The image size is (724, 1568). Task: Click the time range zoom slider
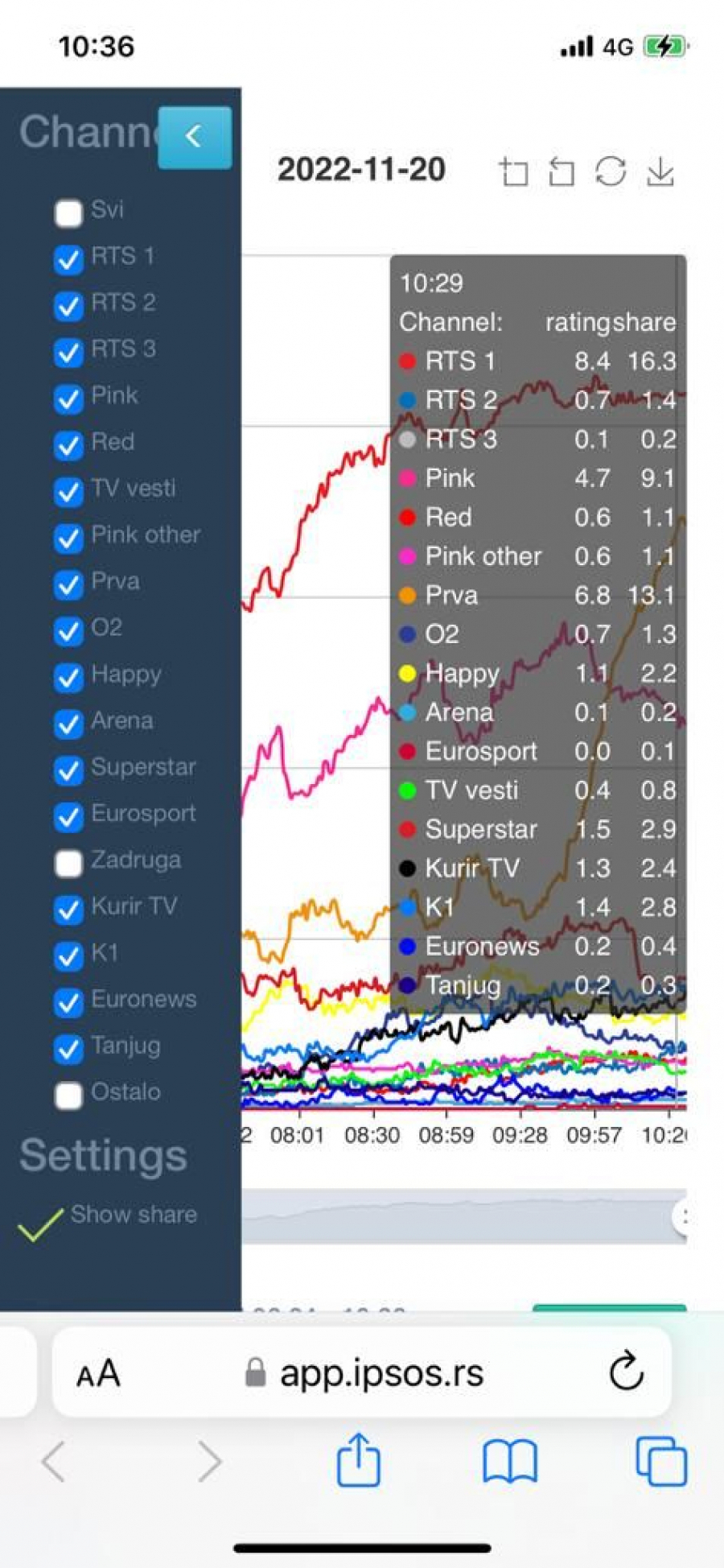point(463,1216)
